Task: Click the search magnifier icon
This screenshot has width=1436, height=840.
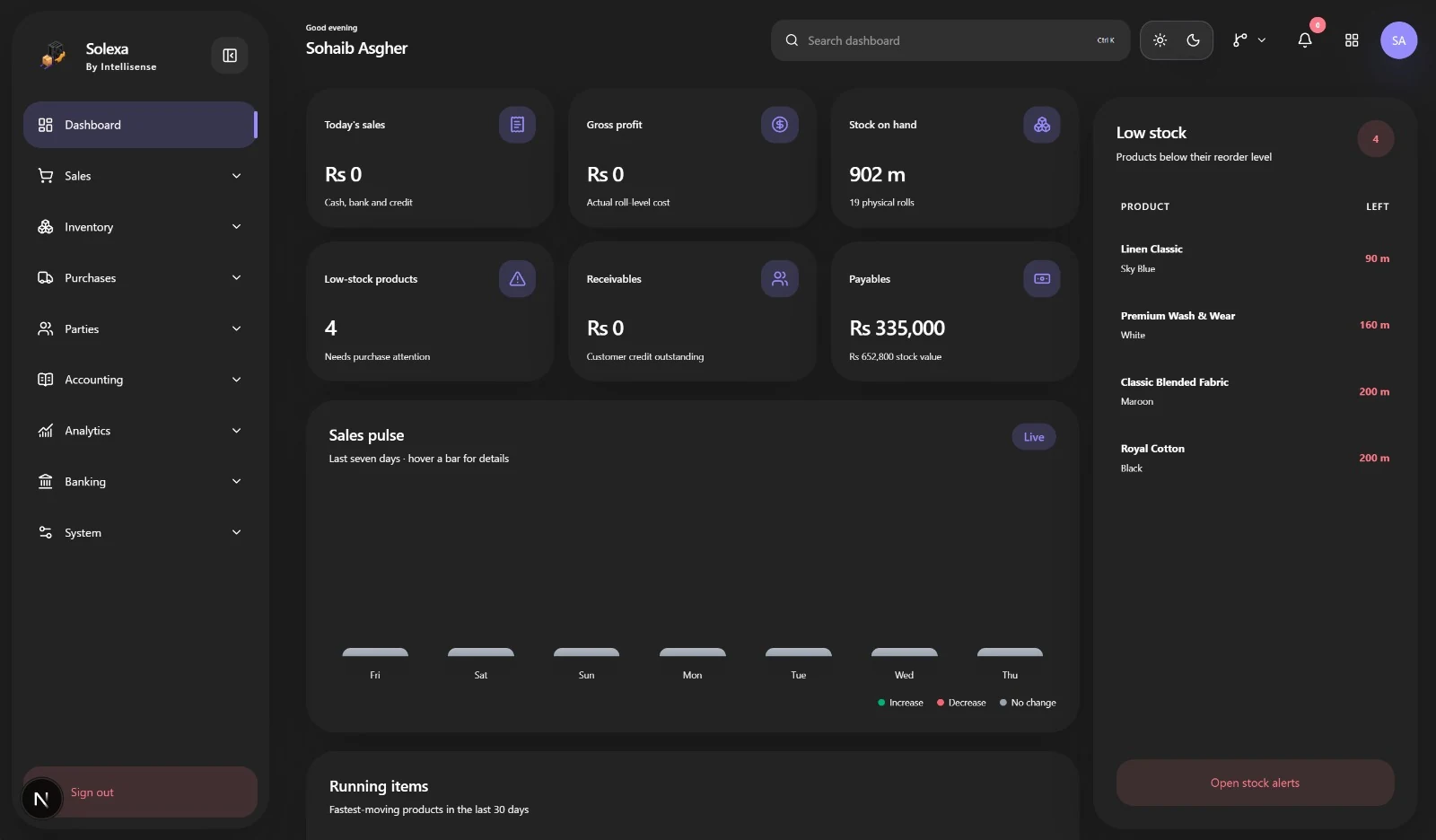Action: click(x=792, y=40)
